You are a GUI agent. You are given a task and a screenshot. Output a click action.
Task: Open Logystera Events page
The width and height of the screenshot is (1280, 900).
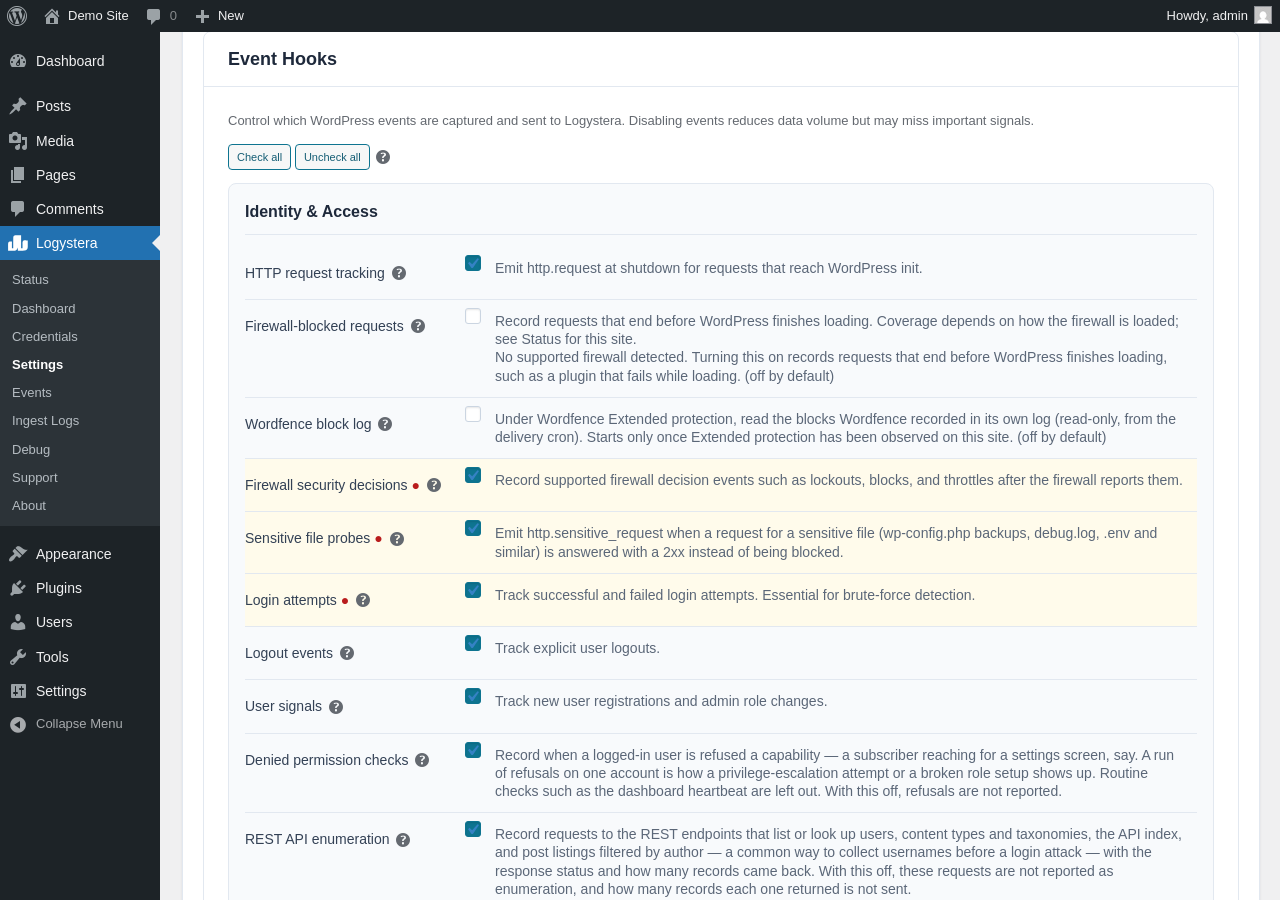(80, 393)
